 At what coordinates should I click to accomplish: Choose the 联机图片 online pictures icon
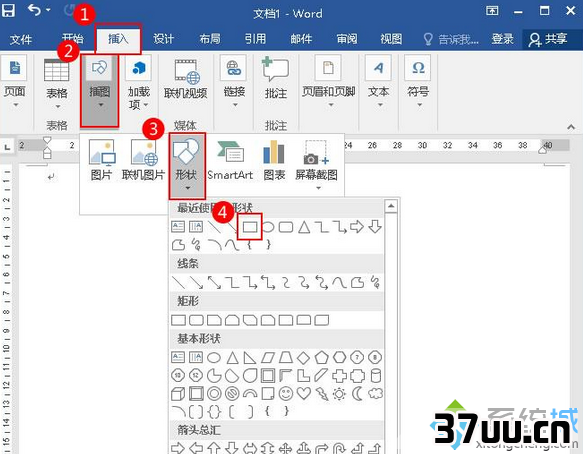[143, 161]
